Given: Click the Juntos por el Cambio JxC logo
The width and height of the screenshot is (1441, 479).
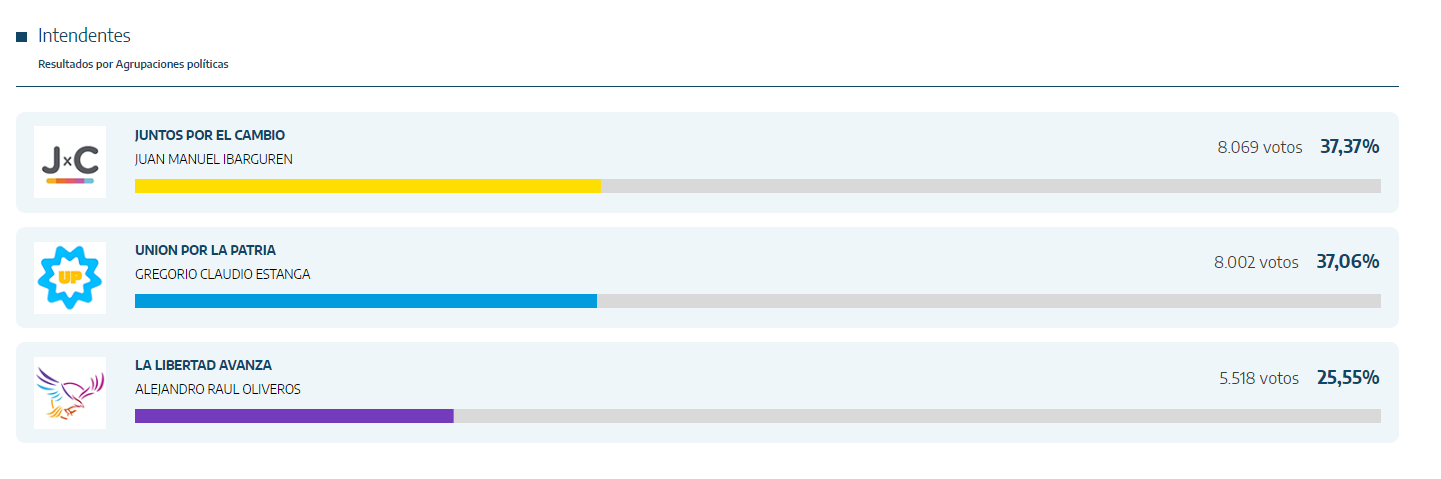Looking at the screenshot, I should (x=70, y=162).
